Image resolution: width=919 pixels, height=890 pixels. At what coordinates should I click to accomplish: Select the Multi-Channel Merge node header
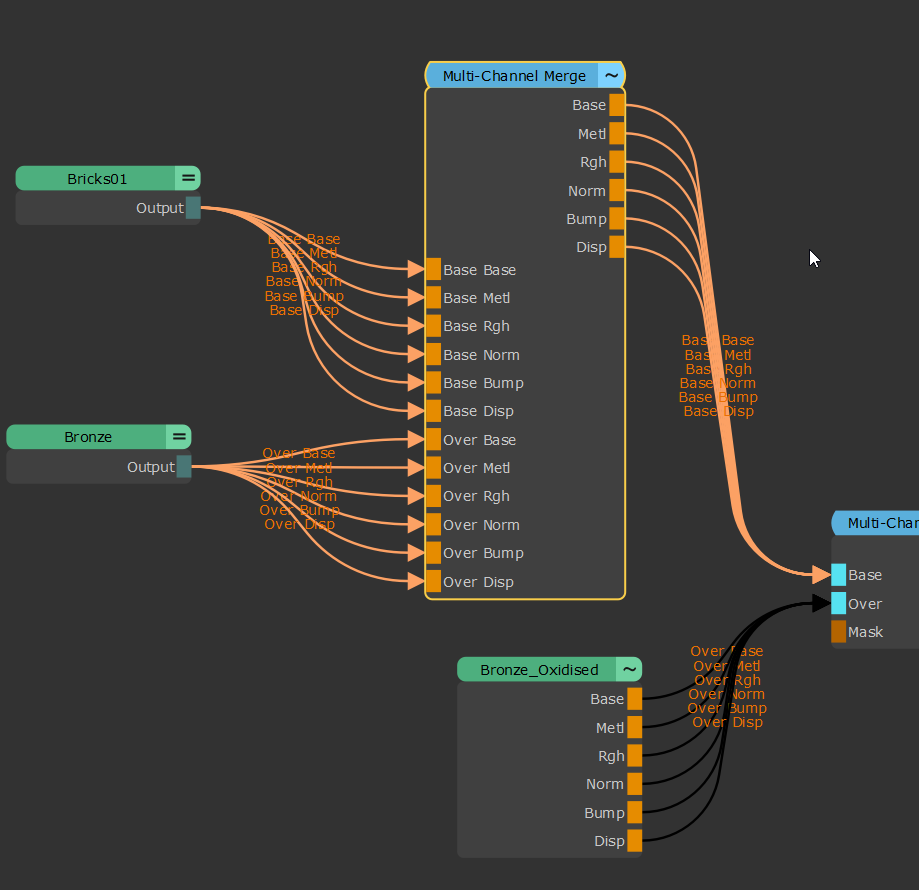click(x=514, y=76)
